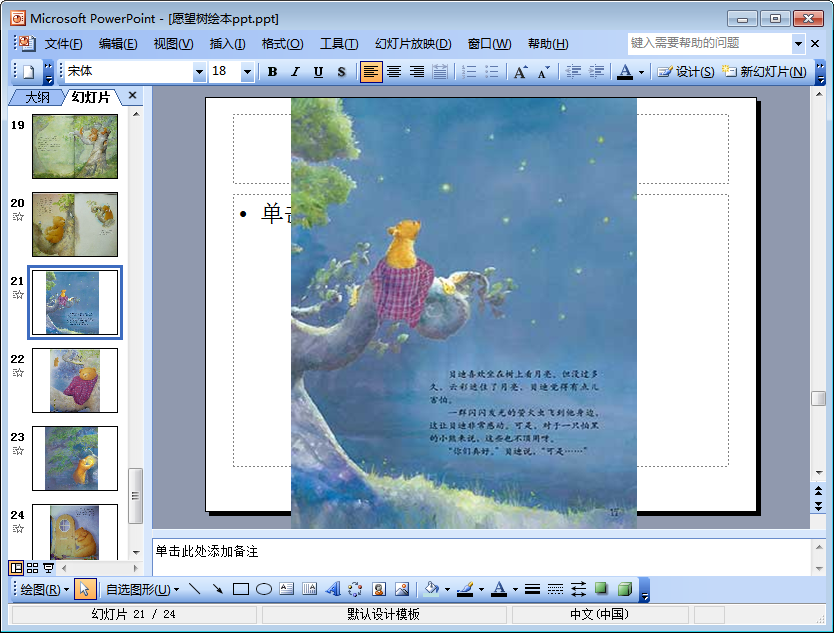
Task: Insert picture from file
Action: (402, 589)
